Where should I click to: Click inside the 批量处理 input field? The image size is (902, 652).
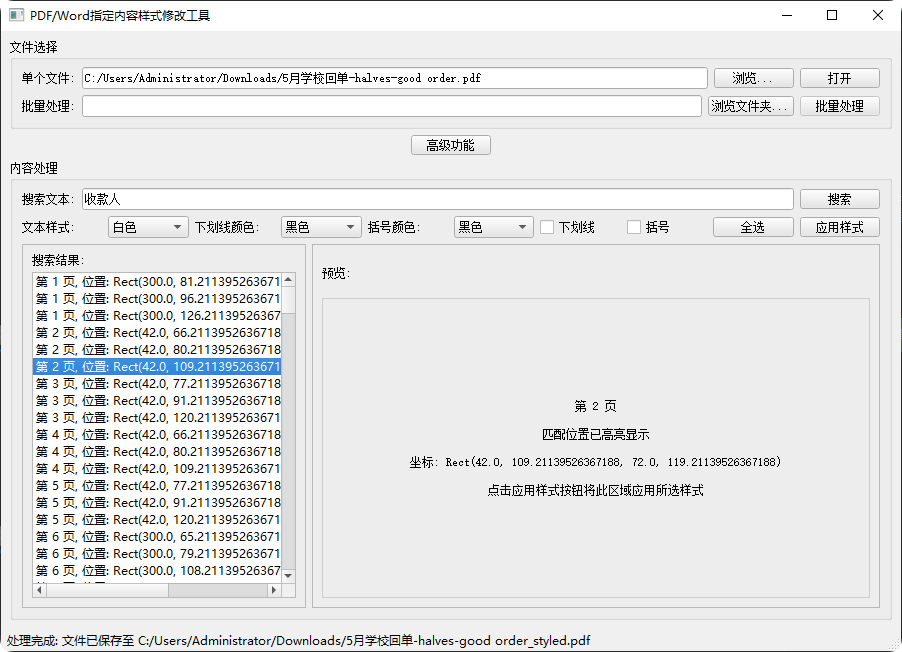[x=390, y=105]
